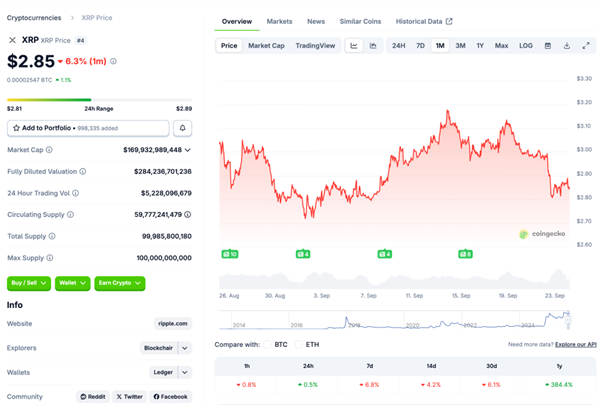Expand the Wallets list chevron
The image size is (602, 405).
(185, 372)
